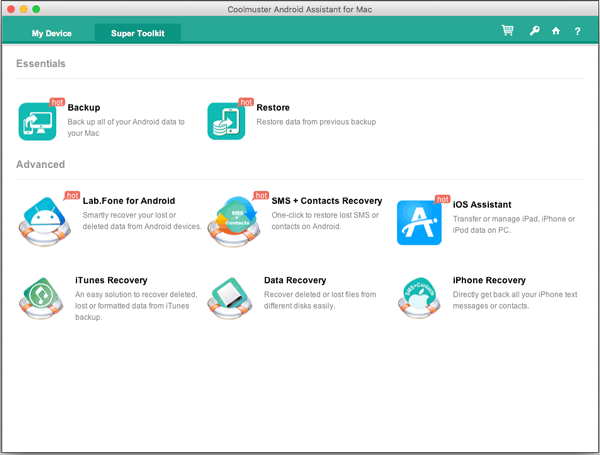This screenshot has width=600, height=455.
Task: Click the iPhone Recovery title
Action: pos(489,280)
